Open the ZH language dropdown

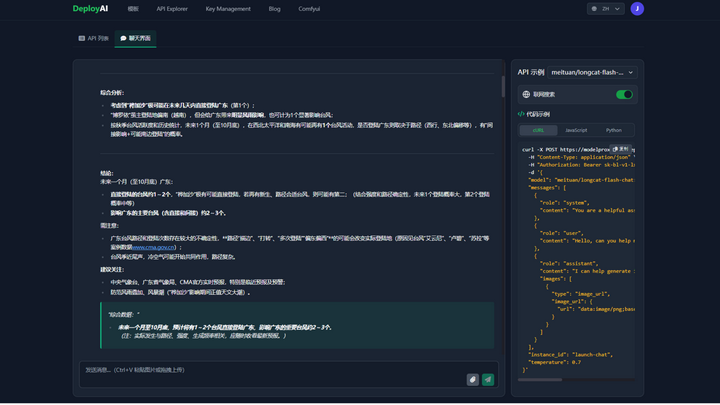[606, 9]
